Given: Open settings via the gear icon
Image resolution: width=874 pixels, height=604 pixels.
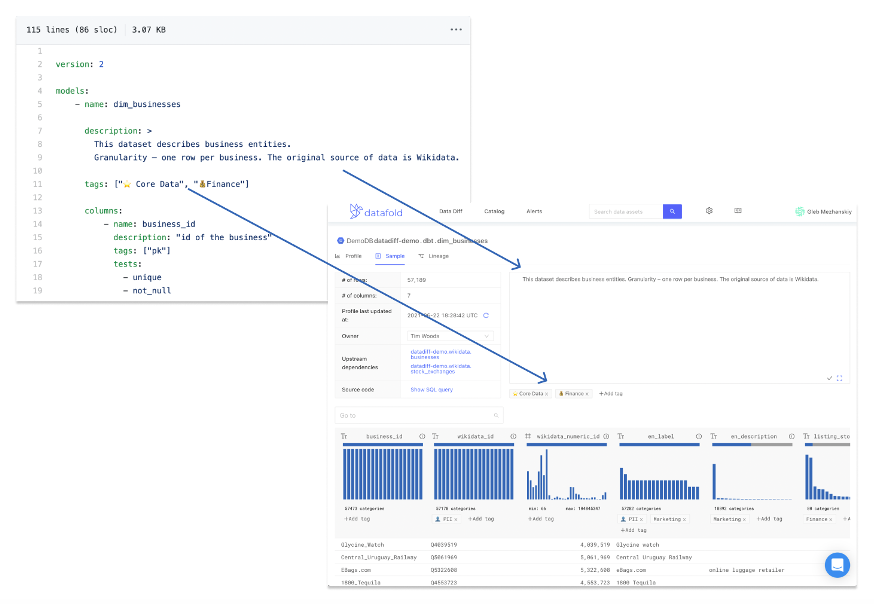Looking at the screenshot, I should (x=709, y=211).
